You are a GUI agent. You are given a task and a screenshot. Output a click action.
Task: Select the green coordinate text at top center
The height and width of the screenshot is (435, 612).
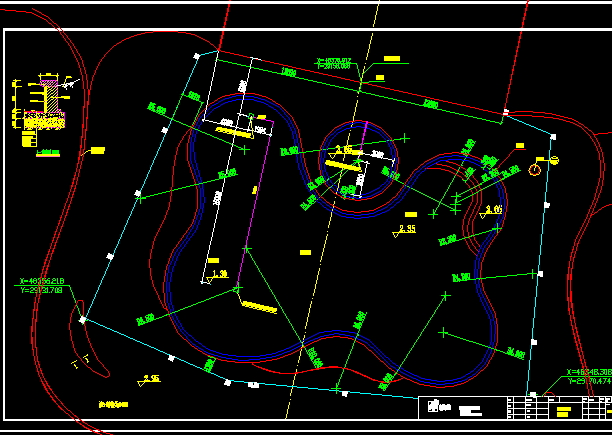point(334,64)
